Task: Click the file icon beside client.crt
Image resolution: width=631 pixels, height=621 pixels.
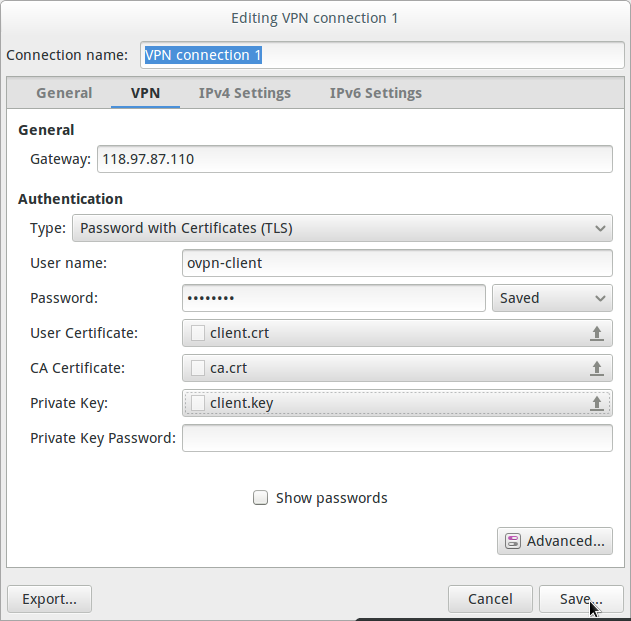Action: [x=198, y=333]
